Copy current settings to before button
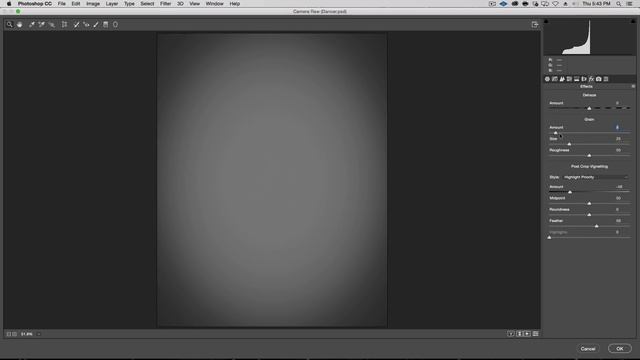Viewport: 640px width, 360px height. tap(527, 334)
